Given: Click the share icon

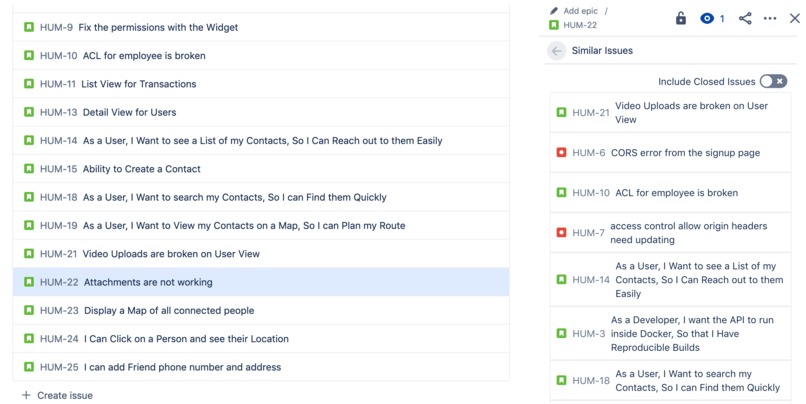Looking at the screenshot, I should (745, 18).
